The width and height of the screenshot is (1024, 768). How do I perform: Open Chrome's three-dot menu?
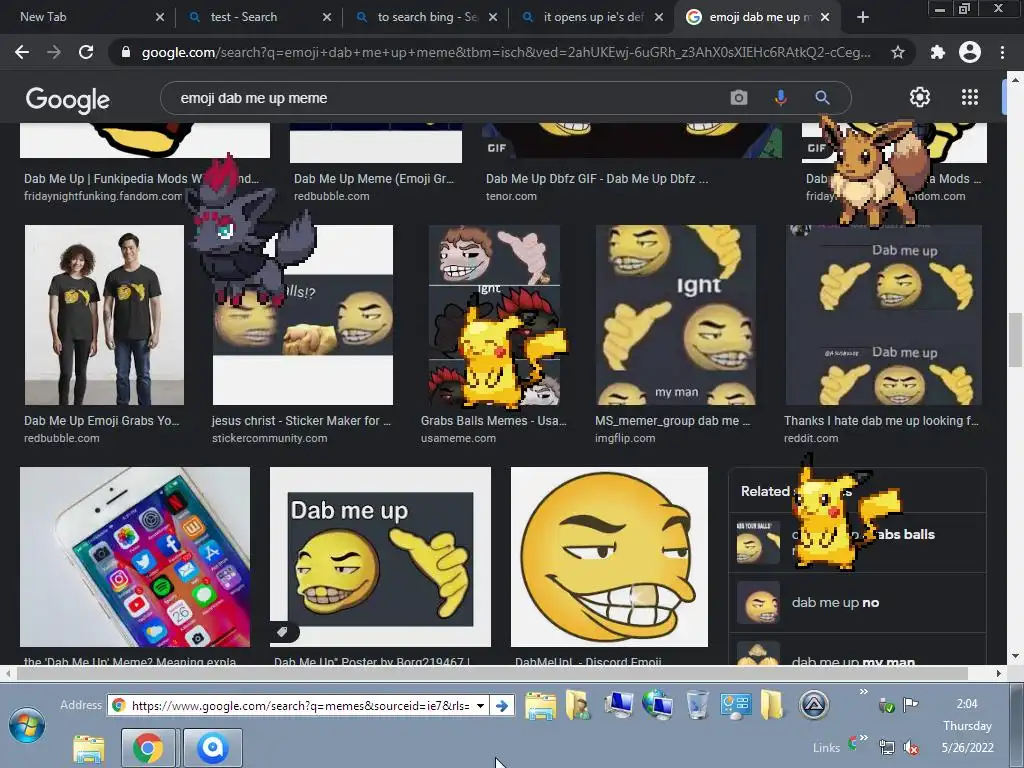coord(1002,52)
